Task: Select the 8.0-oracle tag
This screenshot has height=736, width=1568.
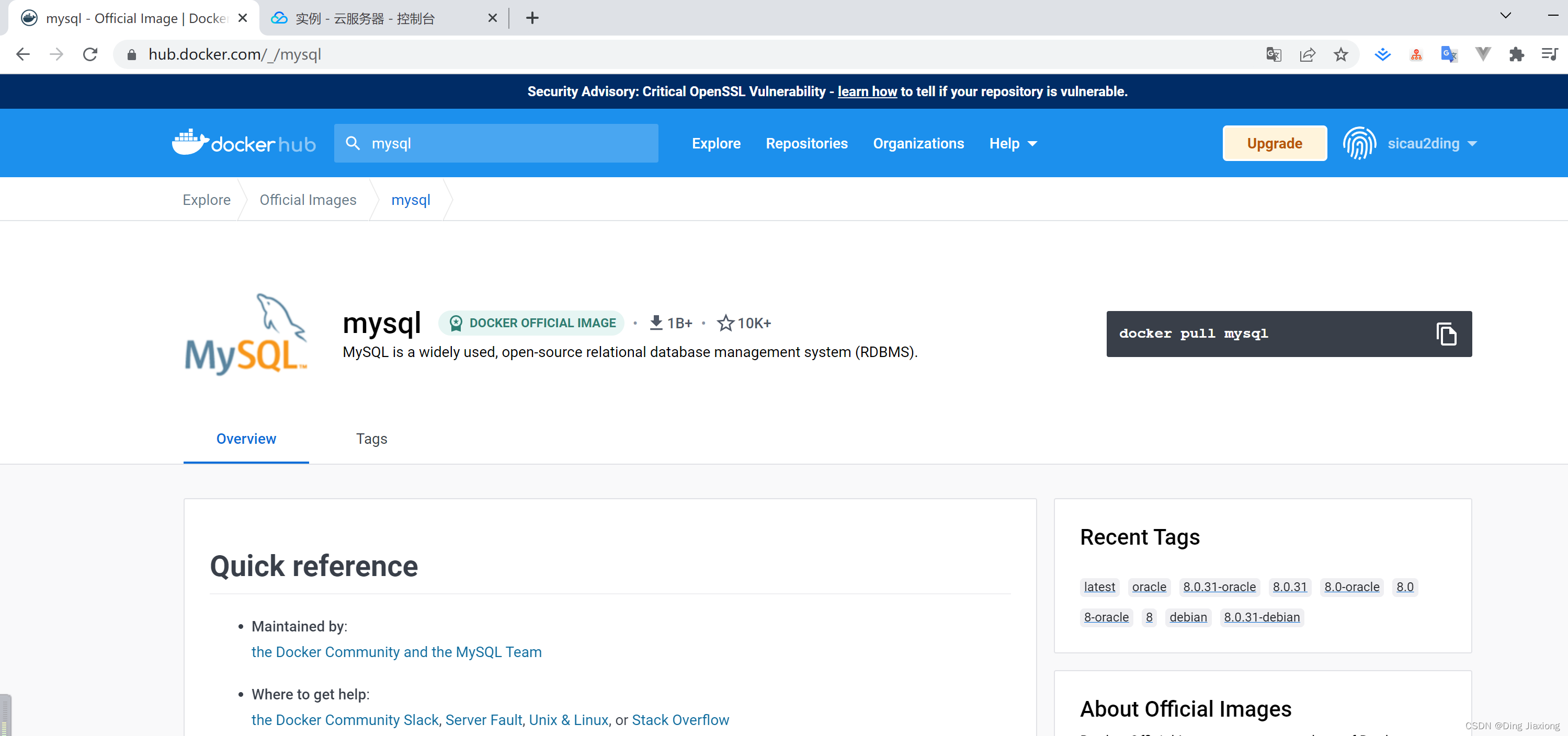Action: coord(1352,587)
